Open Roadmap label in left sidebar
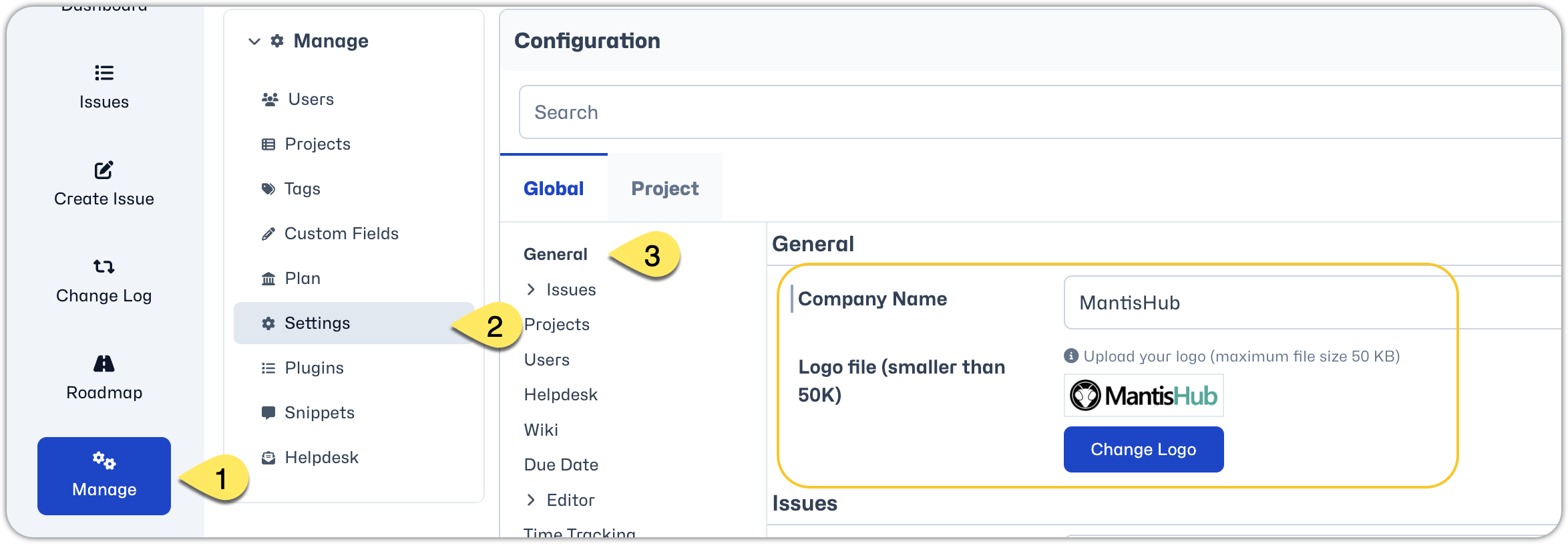This screenshot has width=1568, height=544. [104, 393]
